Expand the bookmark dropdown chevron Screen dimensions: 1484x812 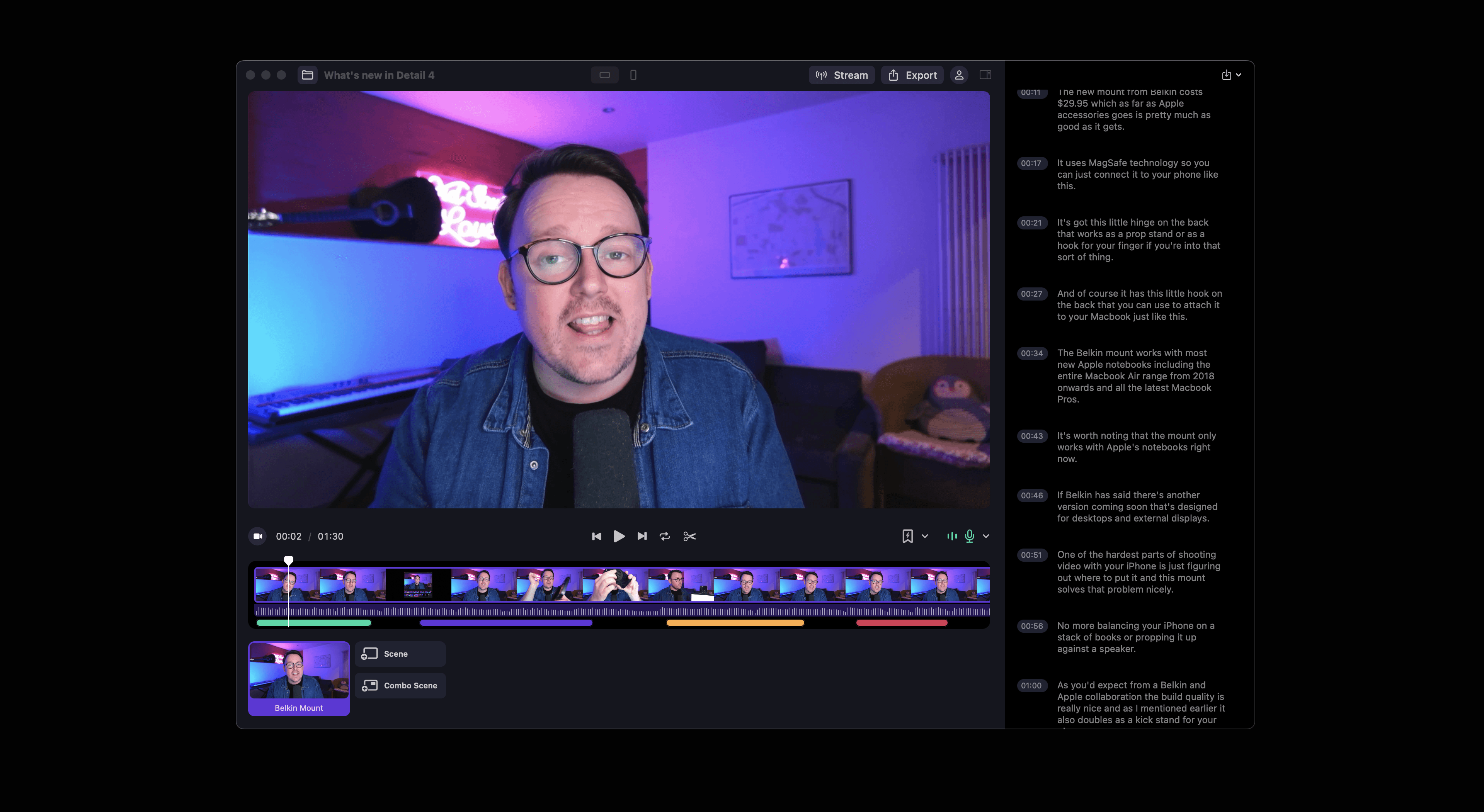(x=925, y=536)
